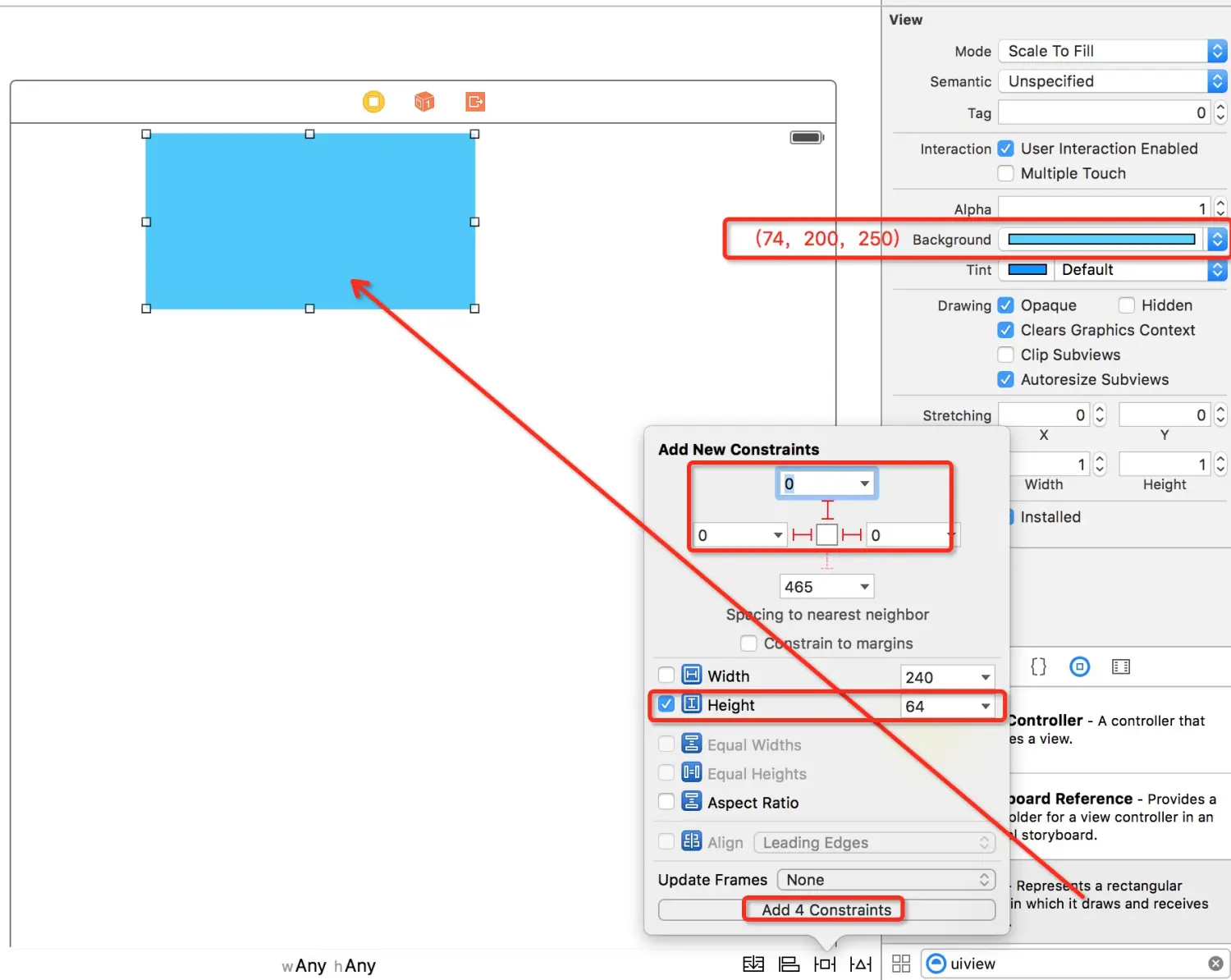
Task: Click the Storyboard Reference library entry
Action: point(1120,817)
